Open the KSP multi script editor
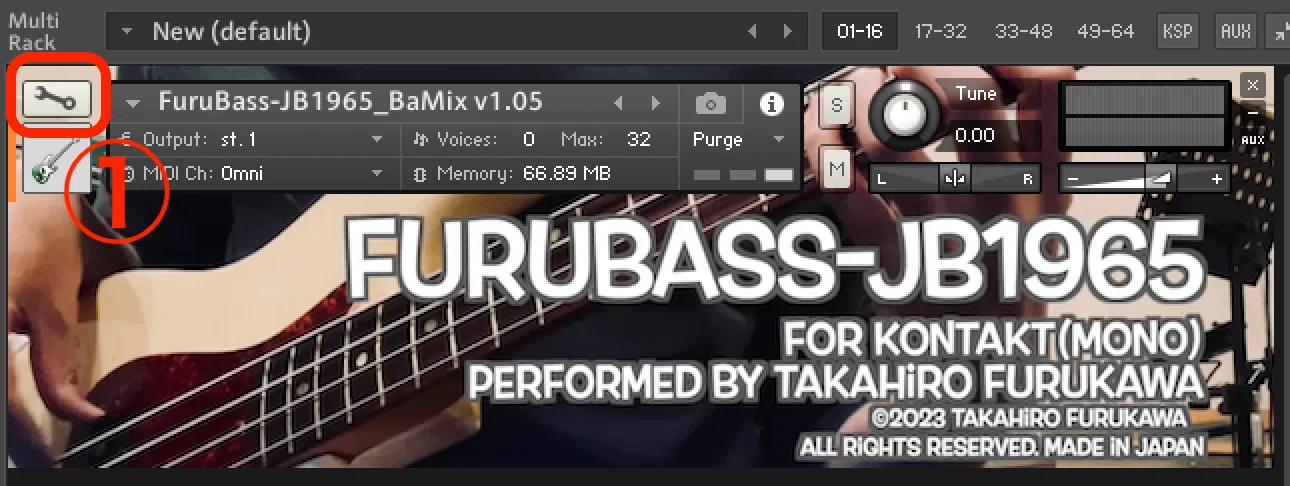The image size is (1290, 486). 1178,31
